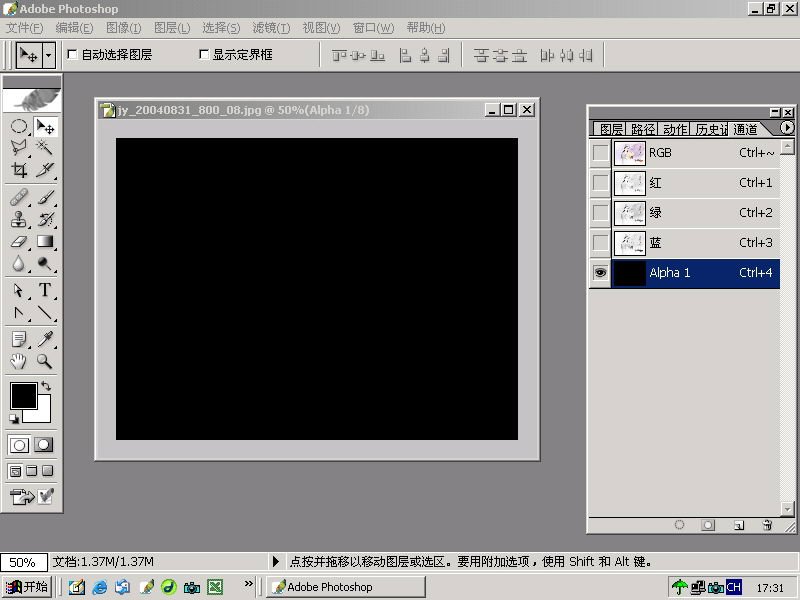Select the Type (T) tool
Viewport: 800px width, 600px height.
coord(45,290)
